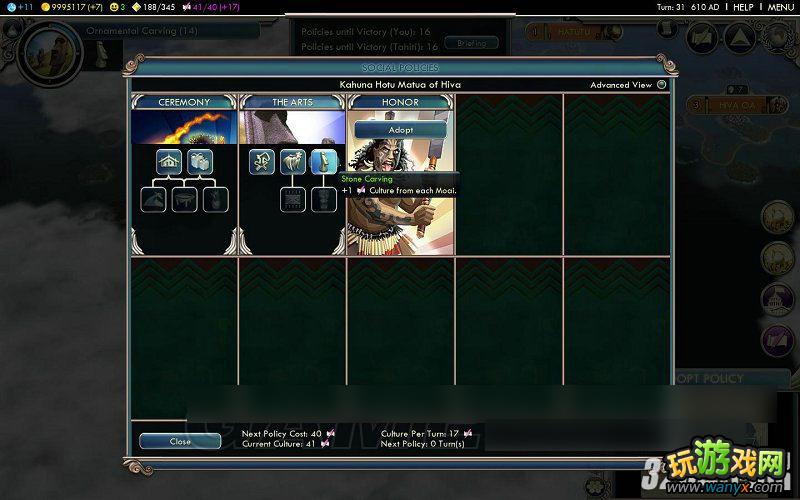Viewport: 800px width, 500px height.
Task: Click the culture icon beside 41/40
Action: [x=186, y=7]
